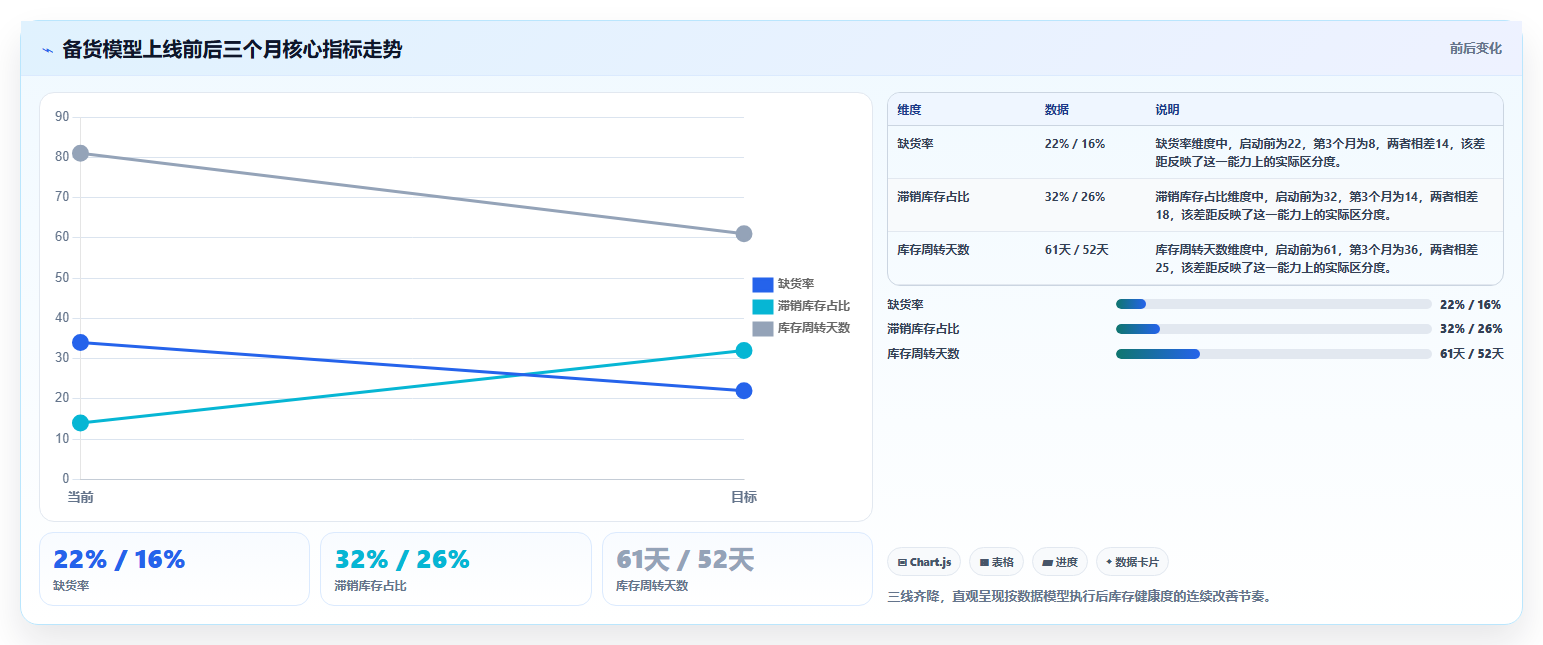
Task: Click the 库存周转天数 label left of the progress bar
Action: [923, 354]
